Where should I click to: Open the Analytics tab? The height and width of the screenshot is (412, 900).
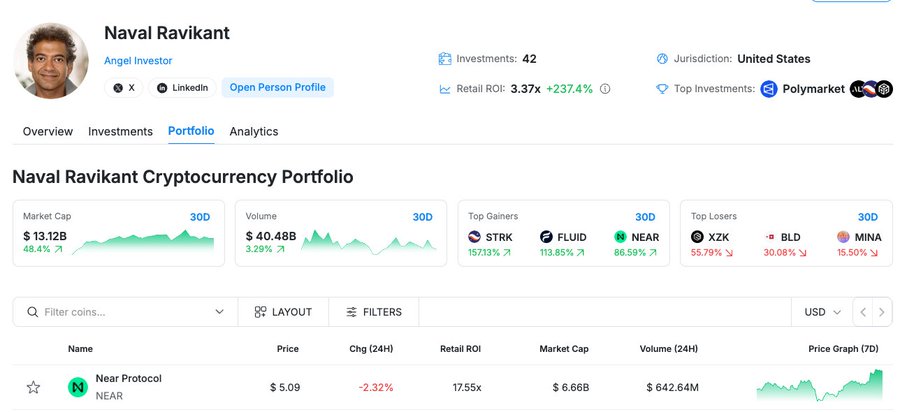[x=254, y=131]
